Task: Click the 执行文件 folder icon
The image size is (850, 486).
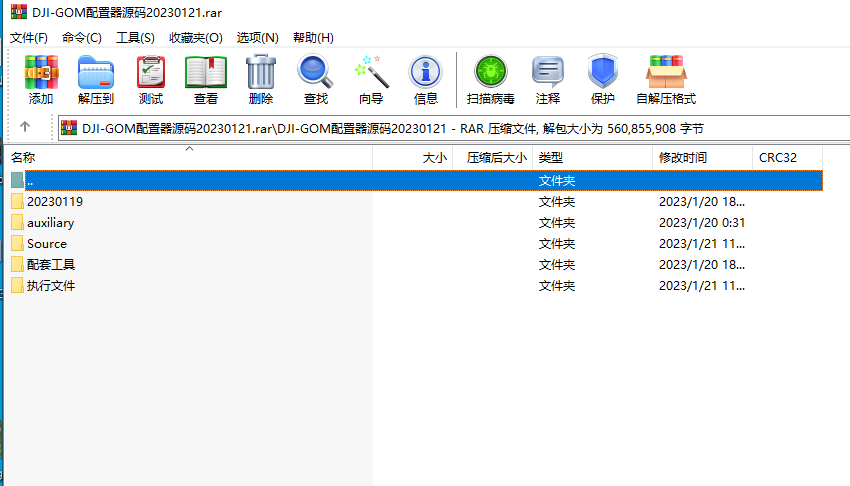Action: point(17,286)
